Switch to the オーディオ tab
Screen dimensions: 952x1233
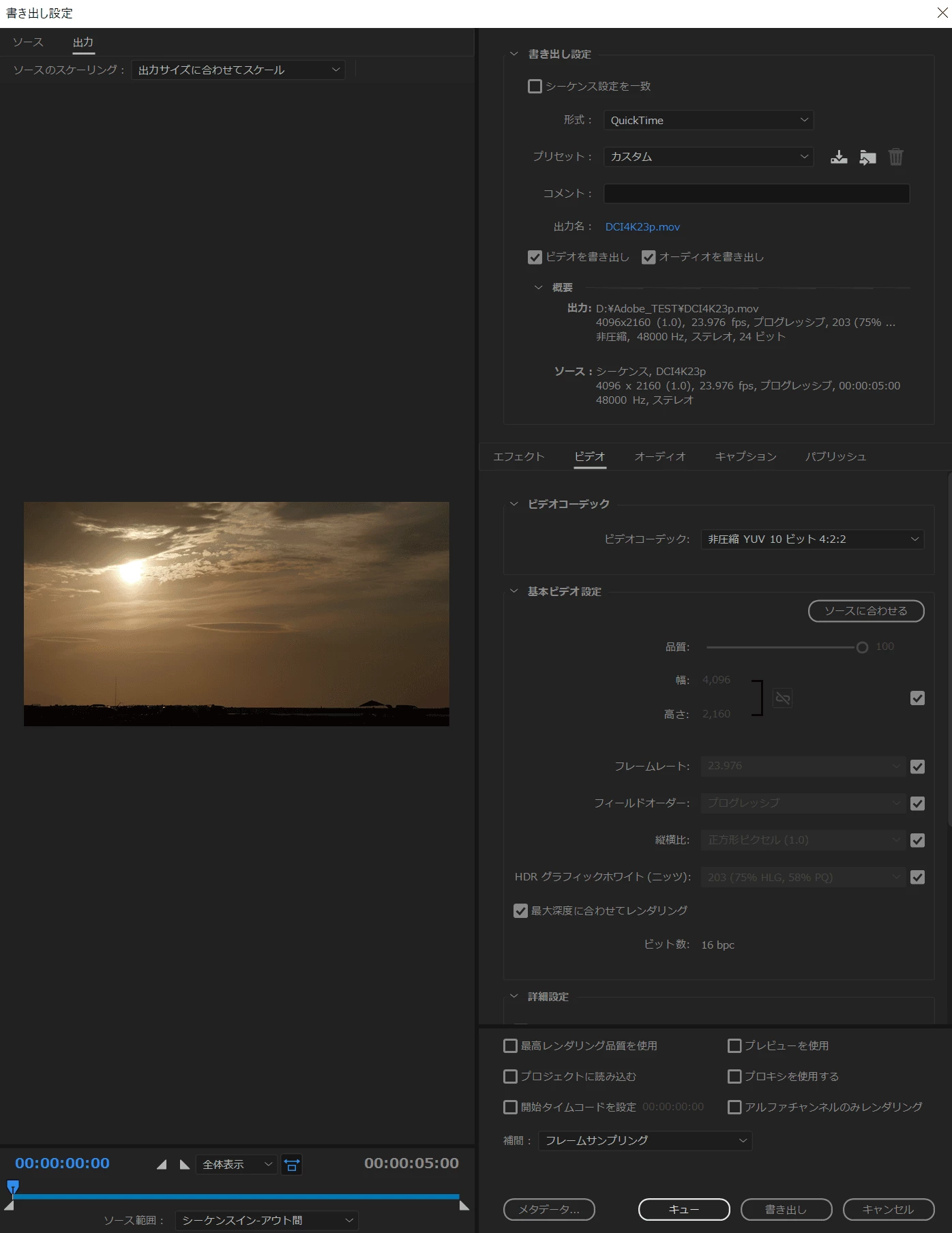(x=659, y=457)
